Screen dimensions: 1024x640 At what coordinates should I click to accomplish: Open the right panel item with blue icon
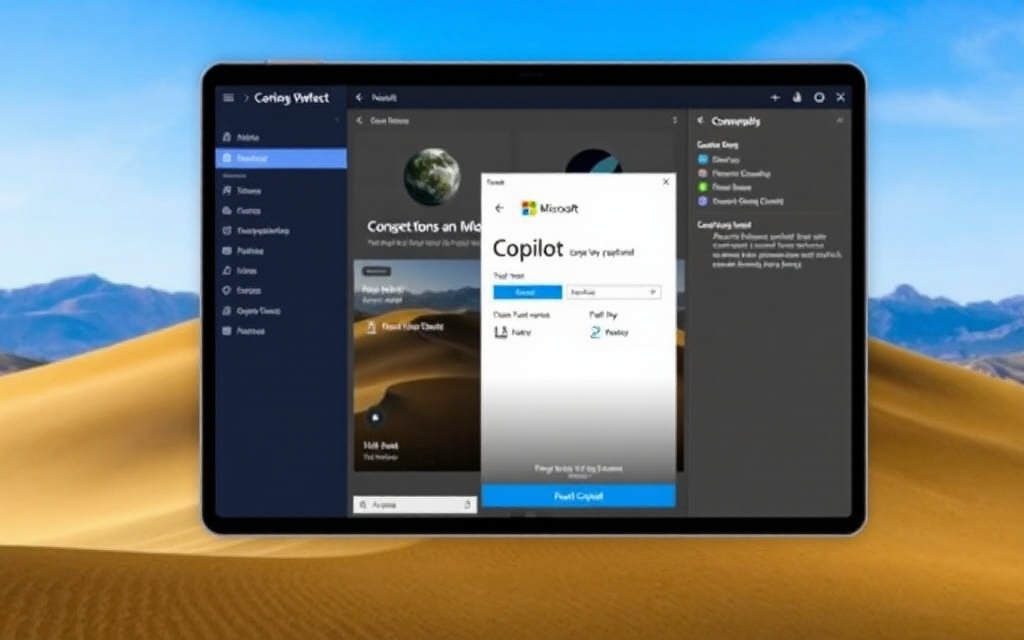[x=718, y=159]
